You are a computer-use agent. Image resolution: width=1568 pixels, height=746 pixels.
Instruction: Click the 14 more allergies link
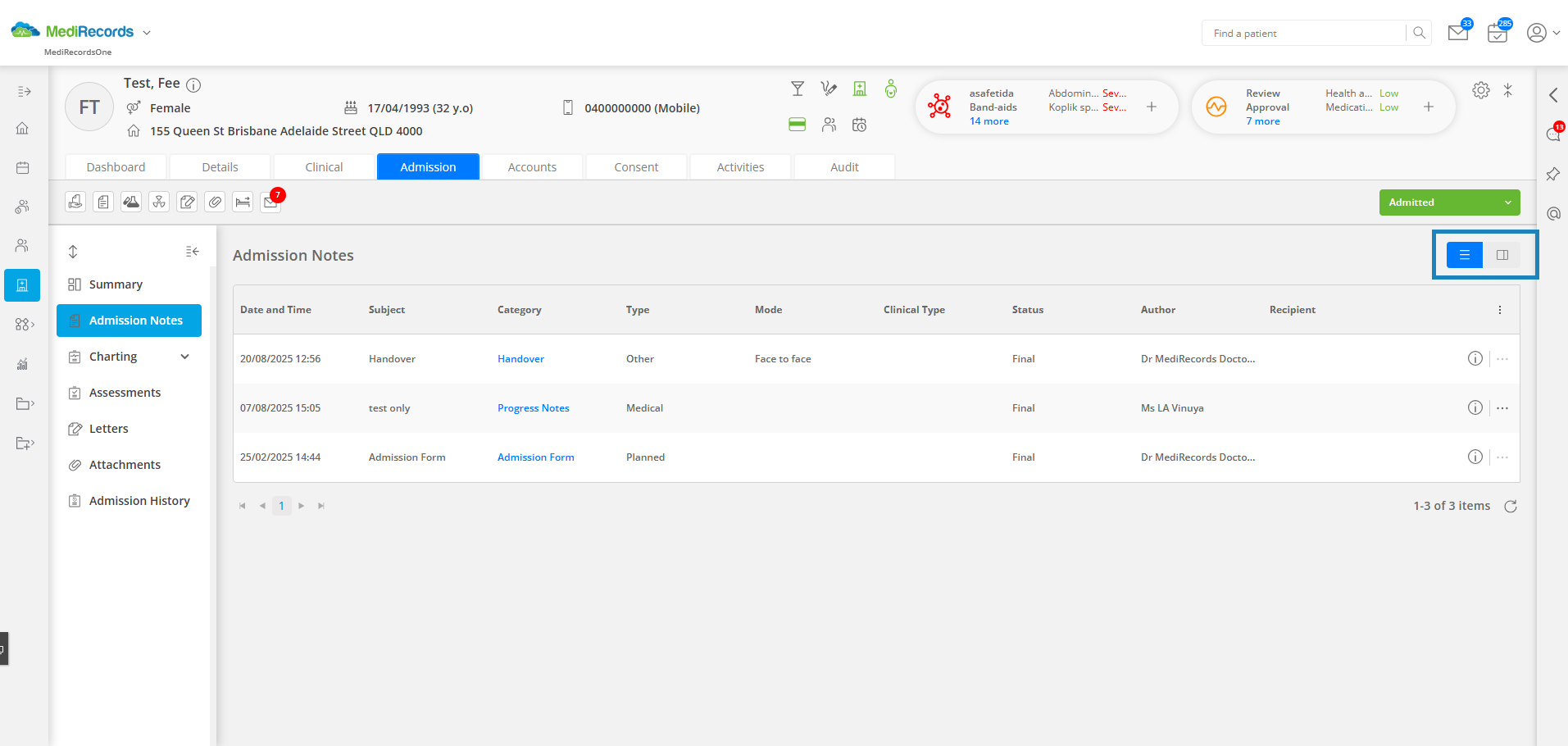989,121
